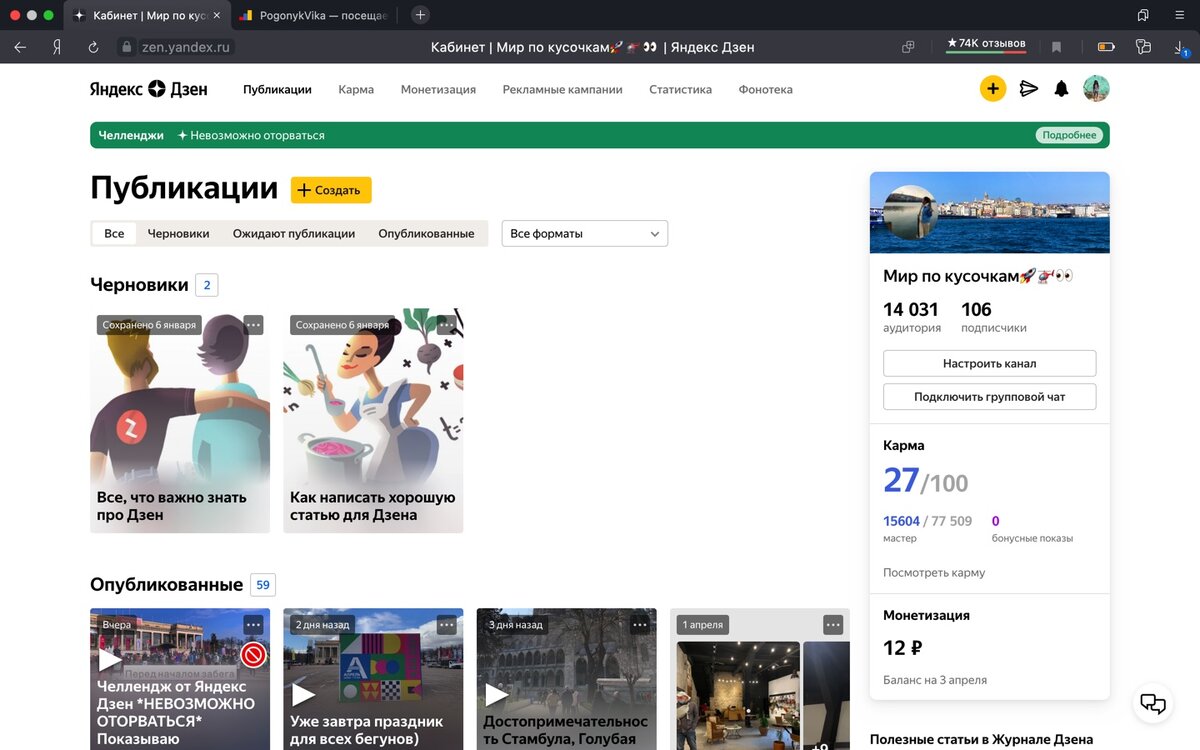Open the profile avatar in the header
The width and height of the screenshot is (1200, 750).
(1097, 89)
